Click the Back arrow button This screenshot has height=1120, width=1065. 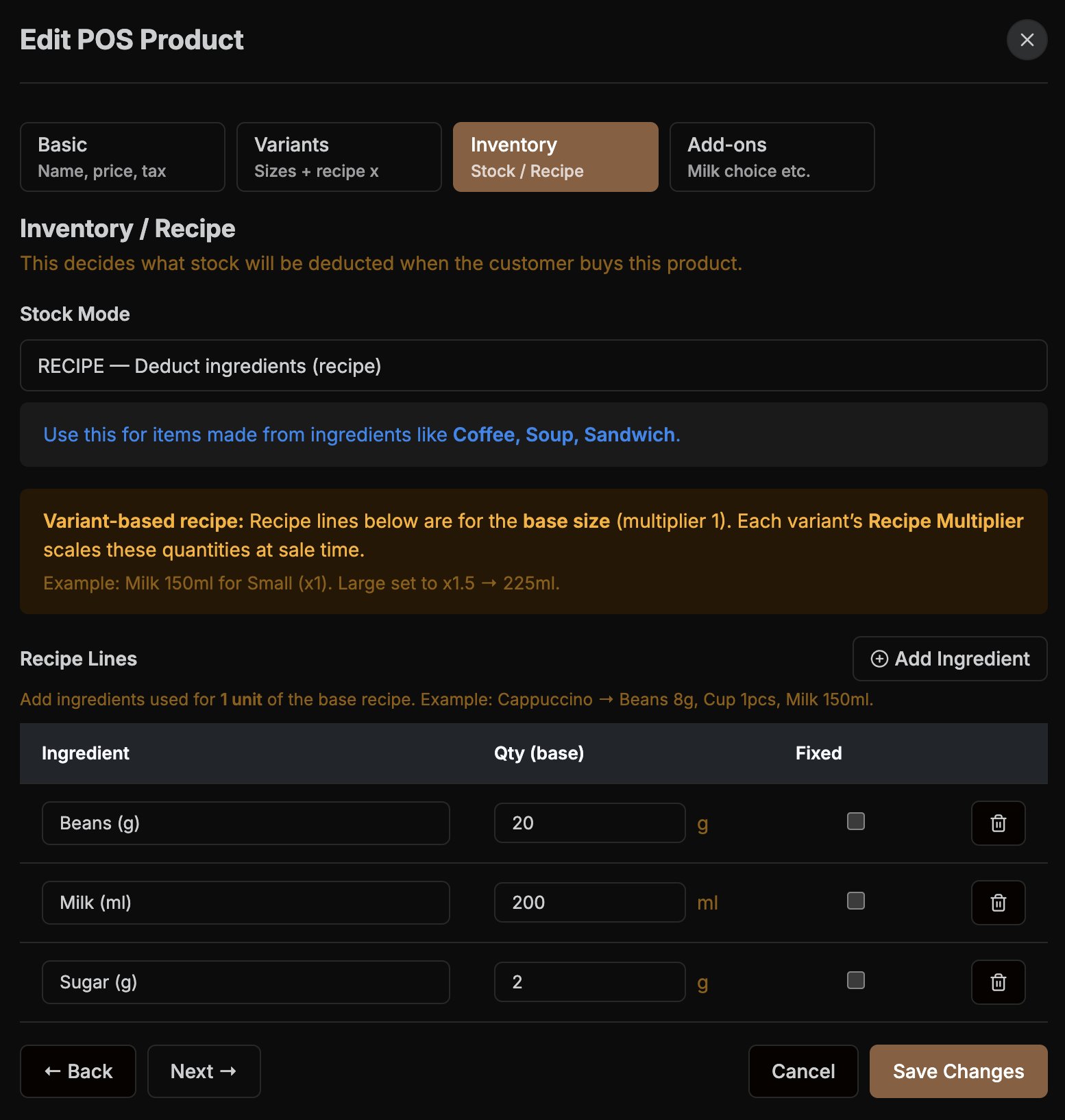point(78,1071)
